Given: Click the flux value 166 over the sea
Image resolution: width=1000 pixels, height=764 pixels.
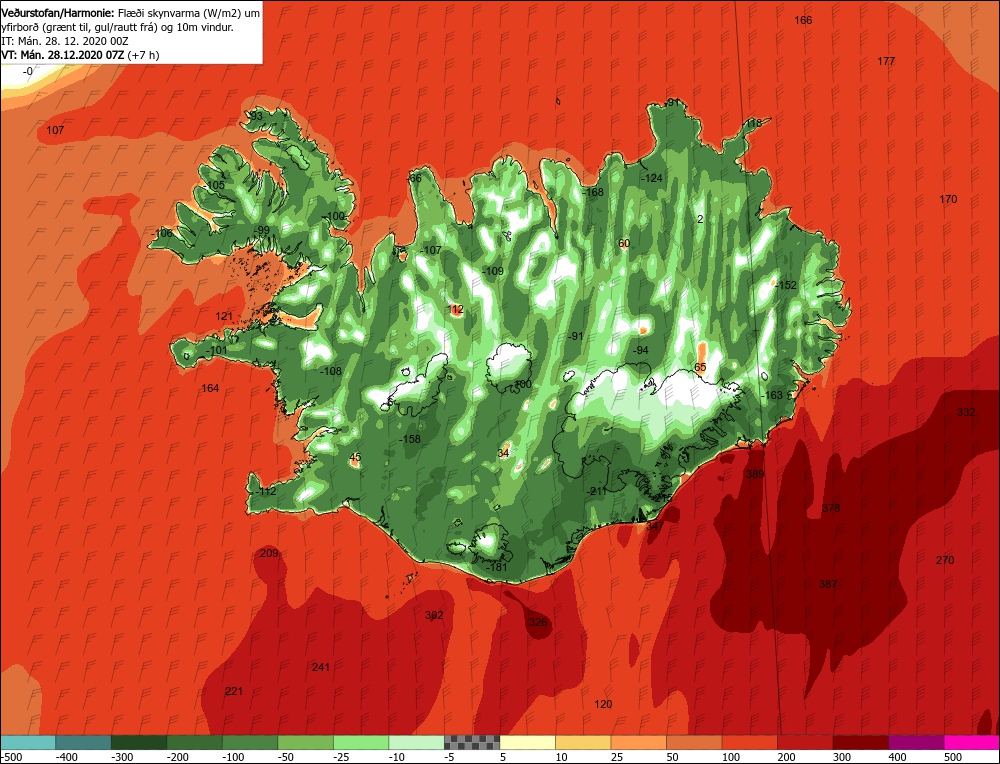Looking at the screenshot, I should point(803,20).
